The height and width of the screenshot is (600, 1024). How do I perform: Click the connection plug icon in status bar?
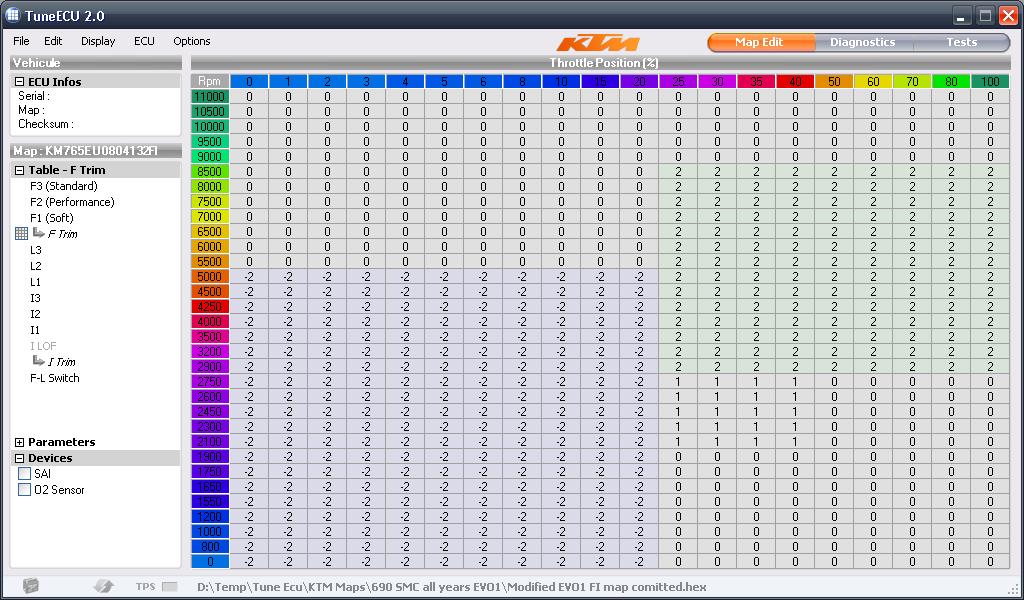point(103,586)
